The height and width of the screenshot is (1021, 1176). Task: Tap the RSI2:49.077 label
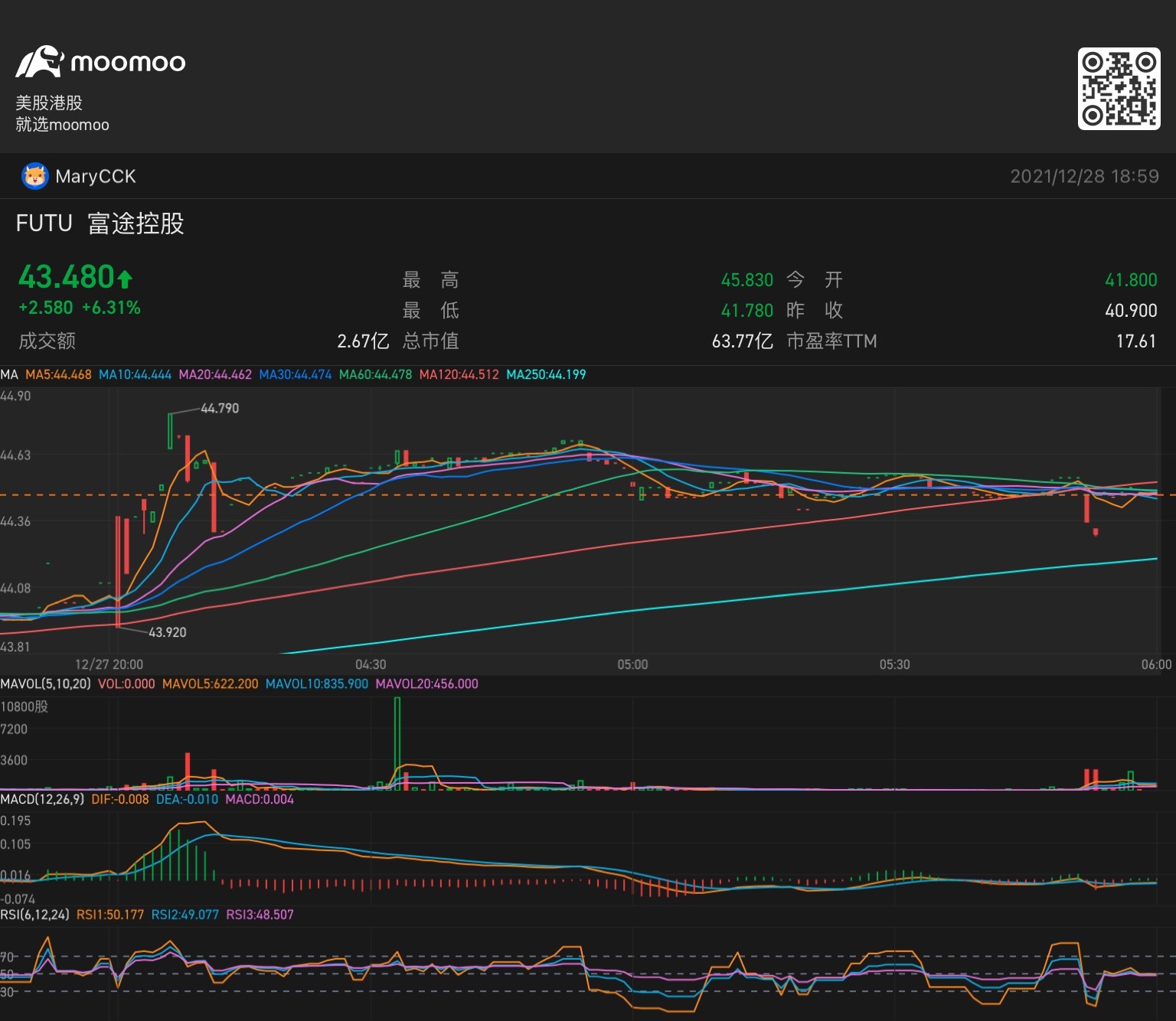tap(185, 915)
